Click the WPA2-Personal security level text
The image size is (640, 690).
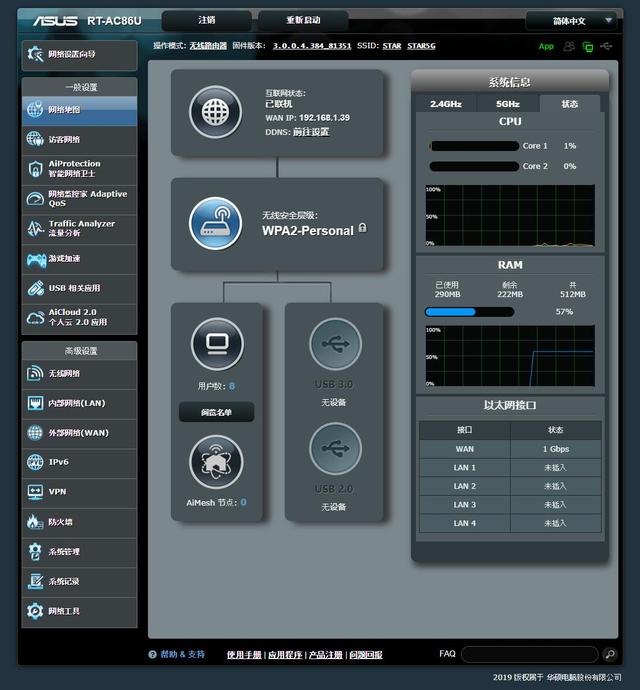coord(308,231)
